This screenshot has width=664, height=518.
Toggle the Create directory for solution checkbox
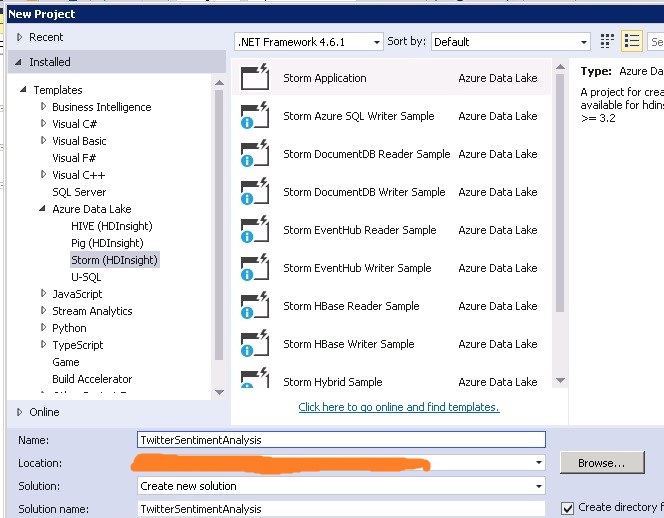568,508
